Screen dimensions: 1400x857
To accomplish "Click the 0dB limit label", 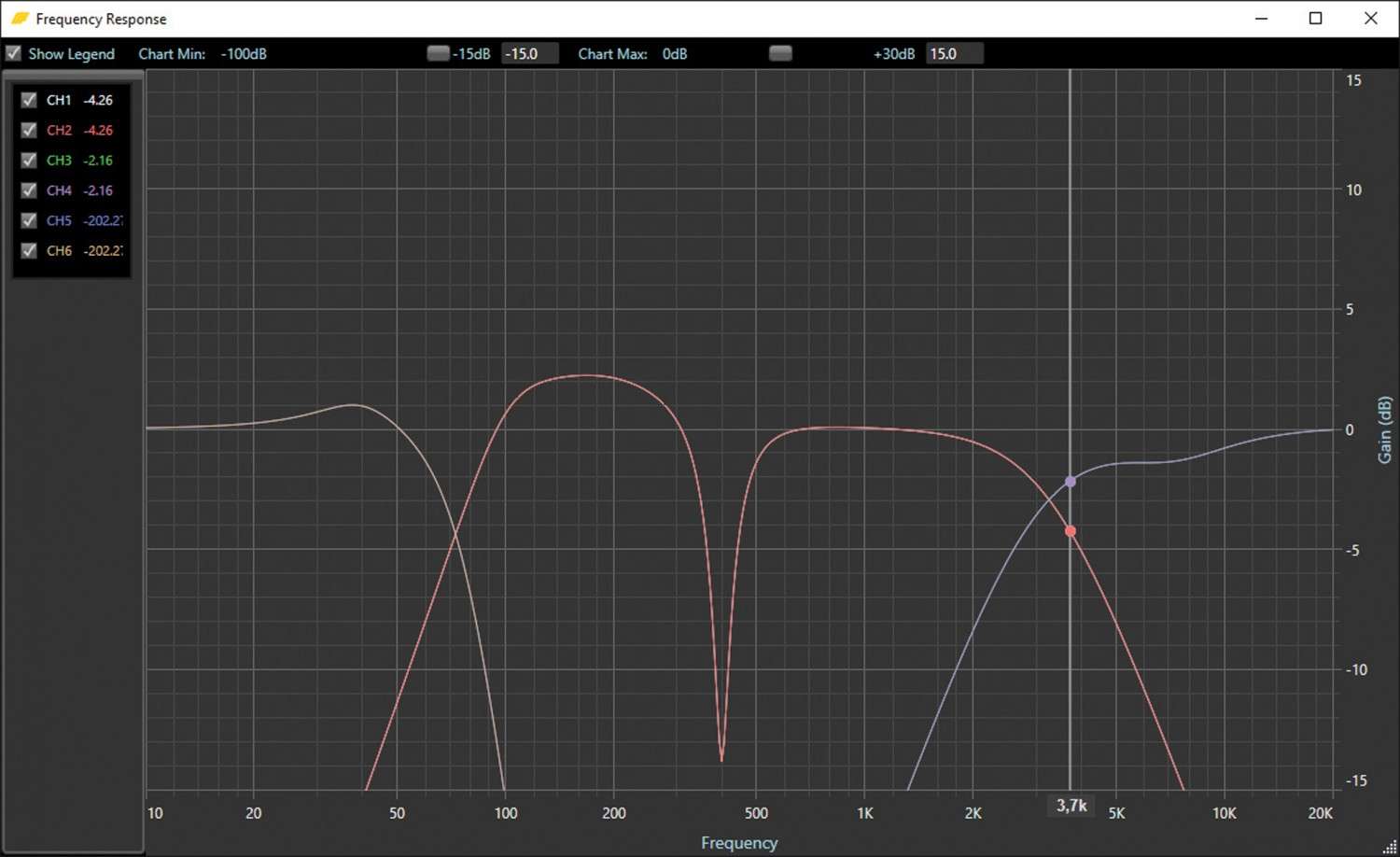I will click(675, 53).
